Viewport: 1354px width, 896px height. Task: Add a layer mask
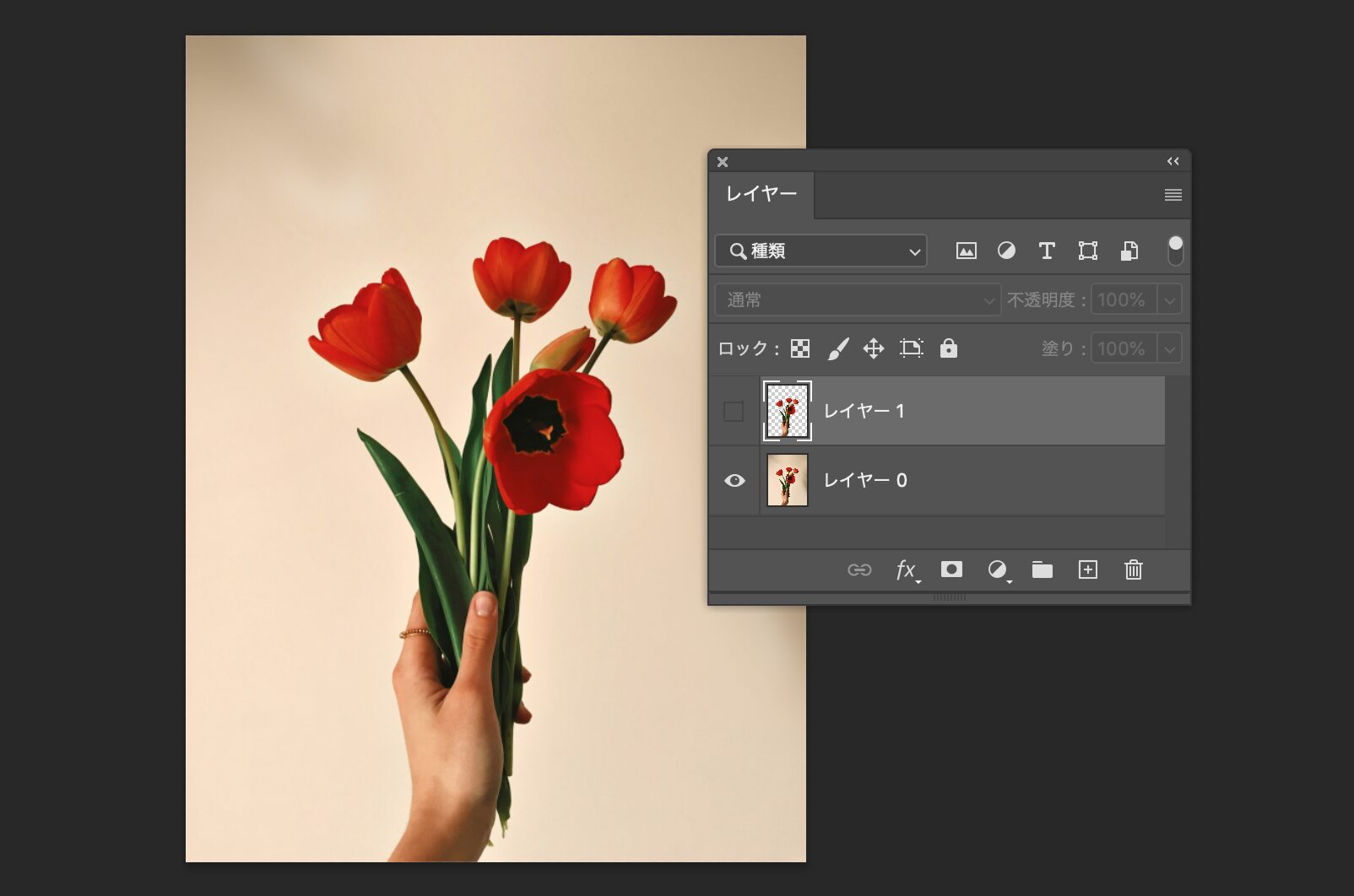coord(951,569)
